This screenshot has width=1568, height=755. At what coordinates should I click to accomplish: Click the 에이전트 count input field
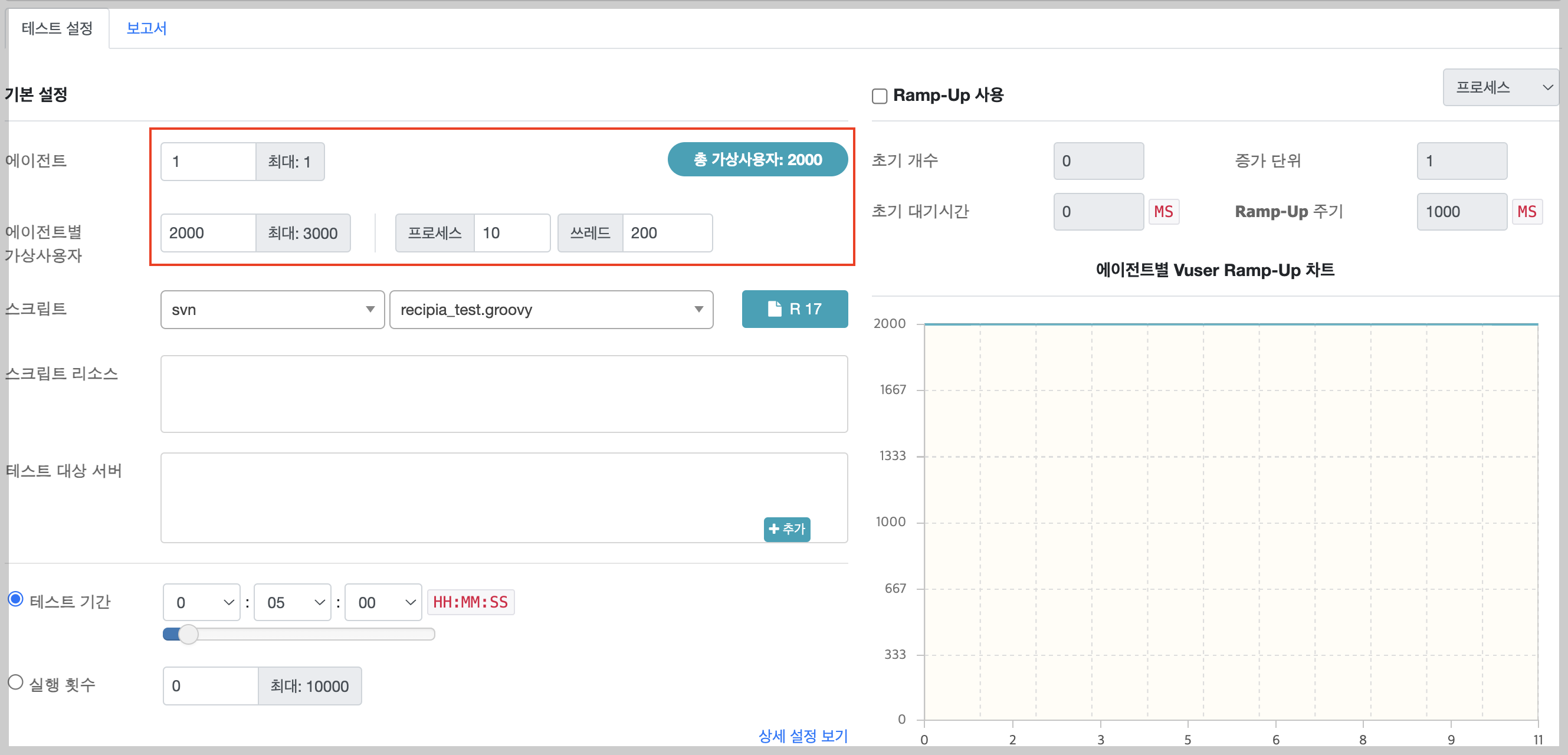click(x=208, y=161)
